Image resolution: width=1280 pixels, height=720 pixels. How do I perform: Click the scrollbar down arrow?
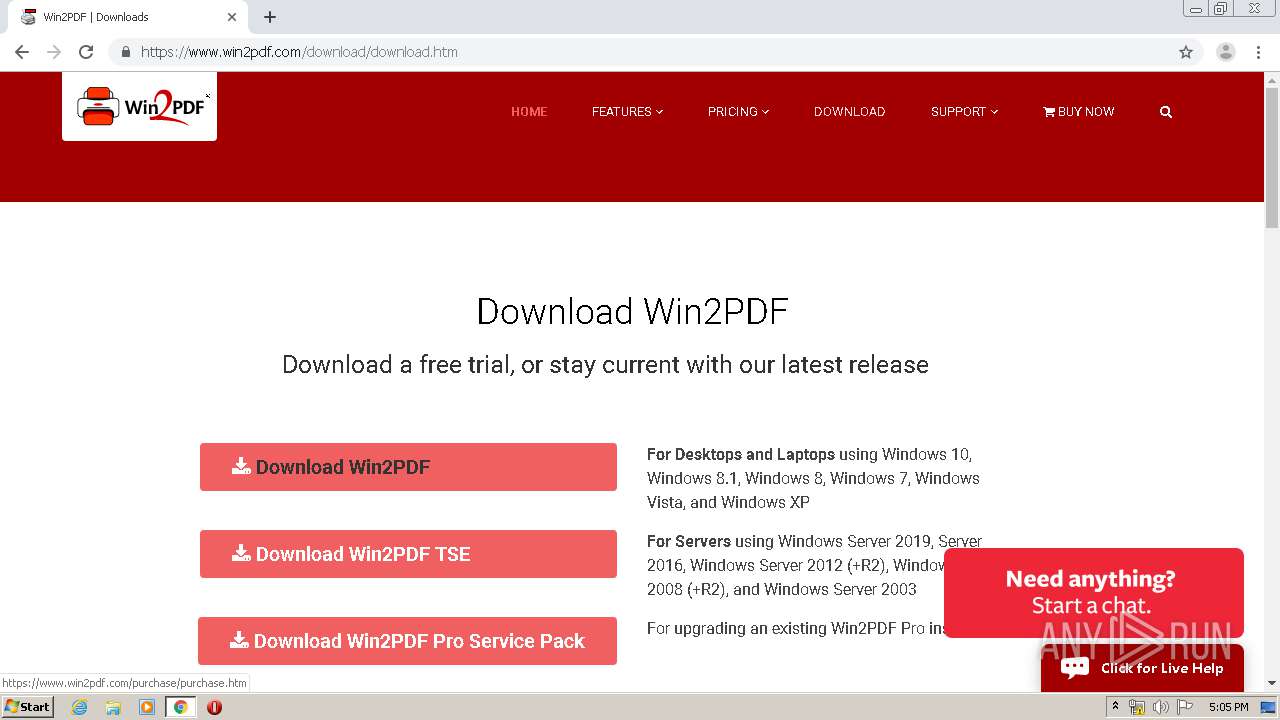tap(1272, 683)
